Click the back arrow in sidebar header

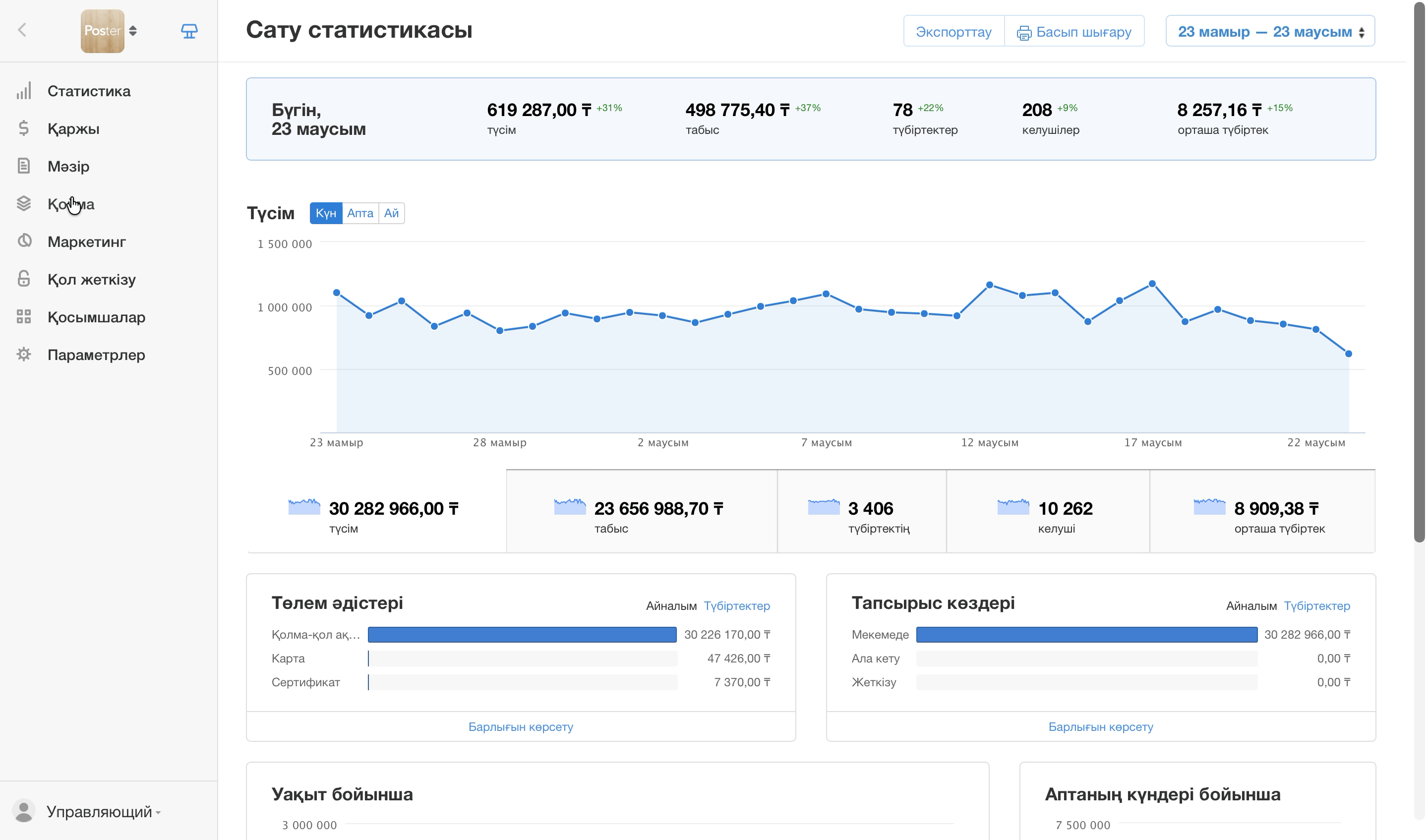[x=22, y=30]
